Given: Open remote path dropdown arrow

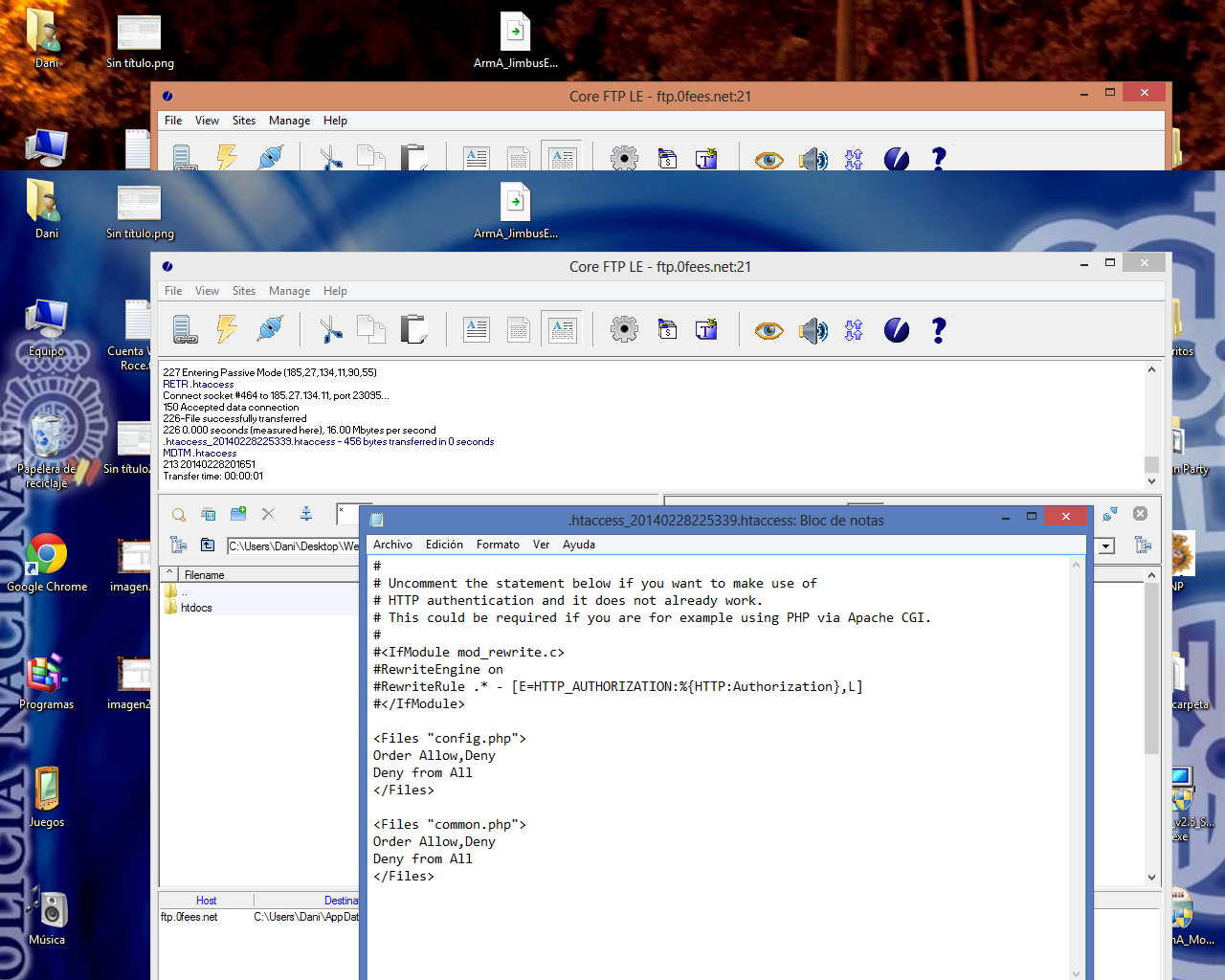Looking at the screenshot, I should (1106, 546).
